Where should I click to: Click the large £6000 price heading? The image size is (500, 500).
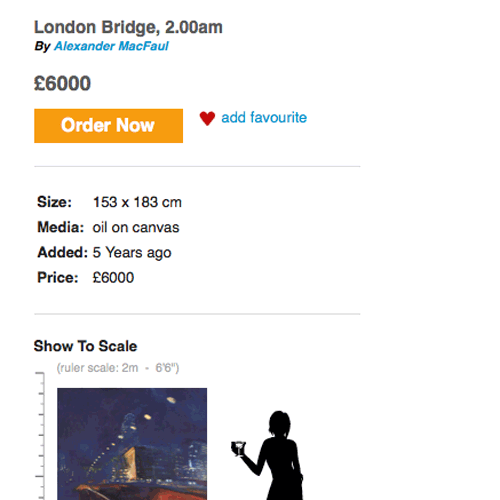tap(62, 83)
